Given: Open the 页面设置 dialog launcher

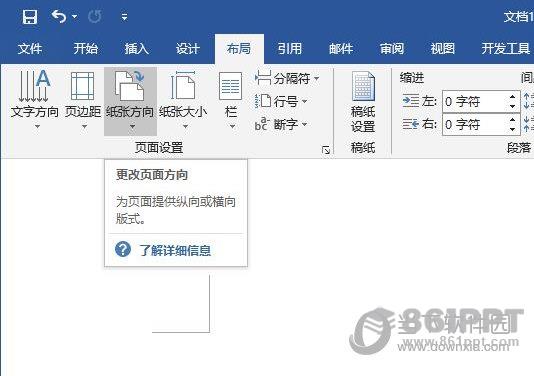Looking at the screenshot, I should (x=326, y=150).
